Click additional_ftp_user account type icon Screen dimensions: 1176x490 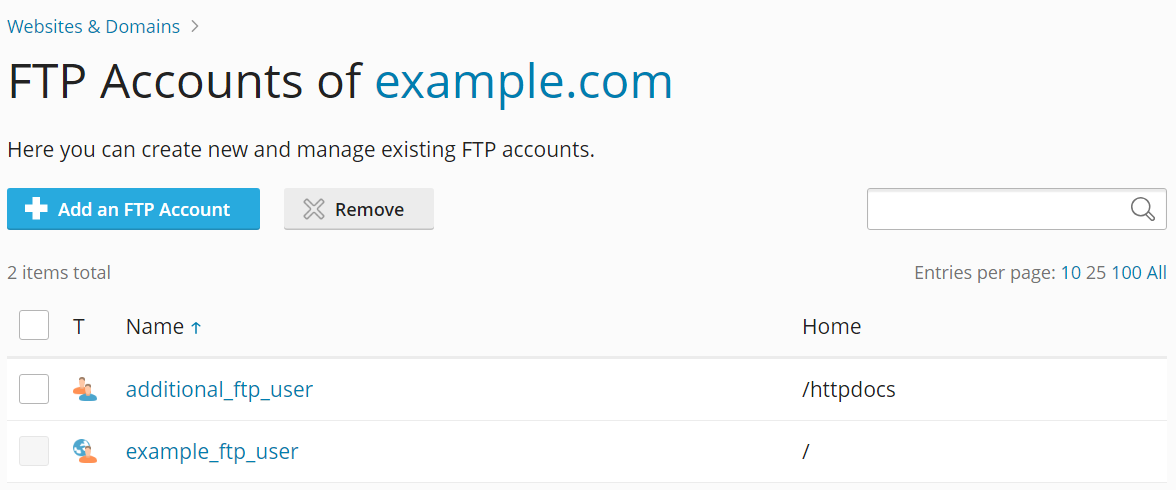(x=85, y=389)
